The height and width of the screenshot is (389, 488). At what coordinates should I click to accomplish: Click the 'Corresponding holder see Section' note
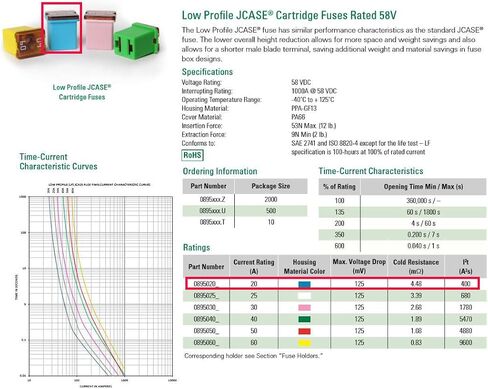(x=253, y=356)
